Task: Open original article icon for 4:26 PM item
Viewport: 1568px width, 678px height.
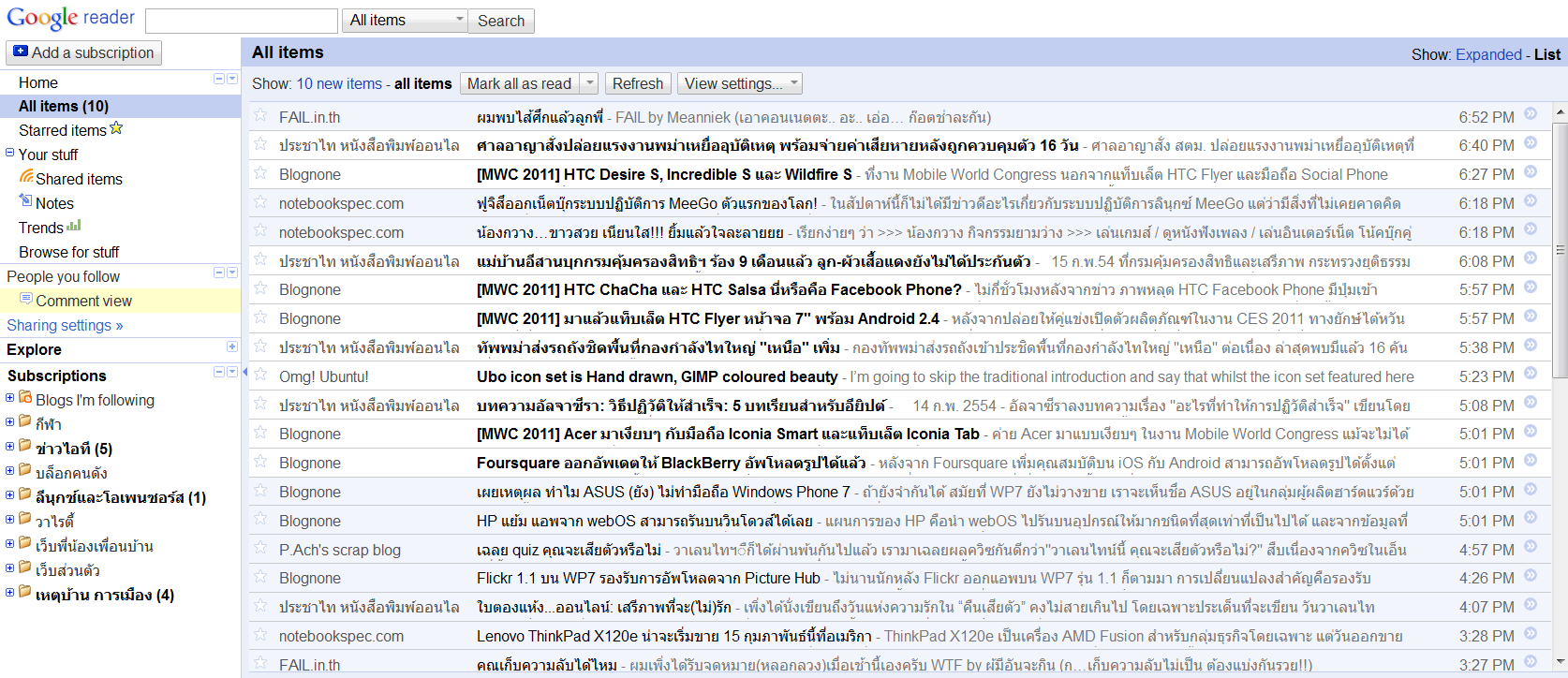Action: (x=1531, y=575)
